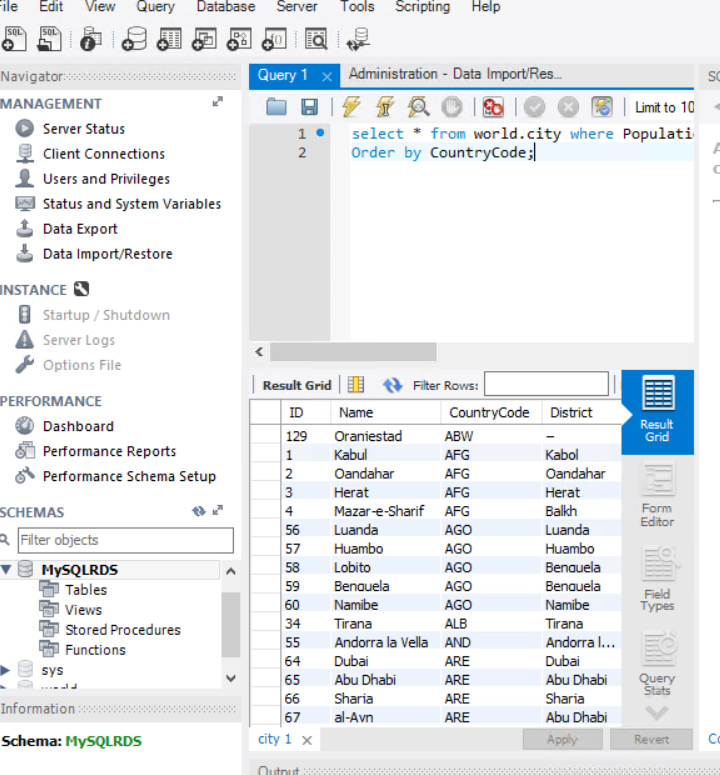
Task: Select Functions under MySQLRDS
Action: point(95,649)
